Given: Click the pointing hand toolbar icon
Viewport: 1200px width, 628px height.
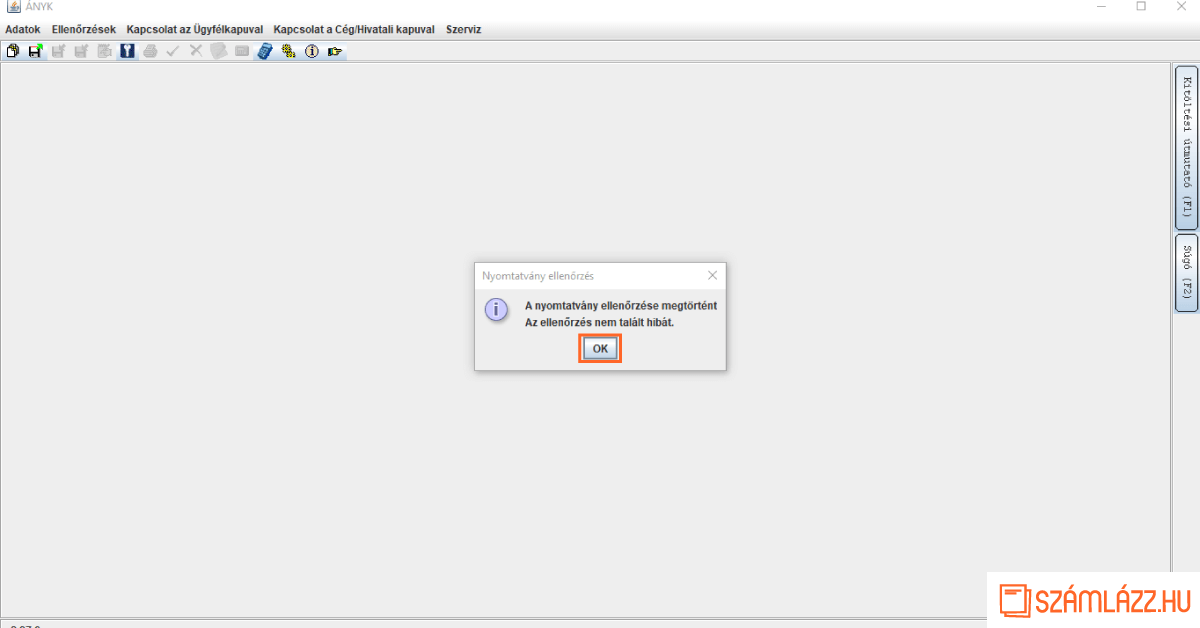Looking at the screenshot, I should pyautogui.click(x=335, y=51).
